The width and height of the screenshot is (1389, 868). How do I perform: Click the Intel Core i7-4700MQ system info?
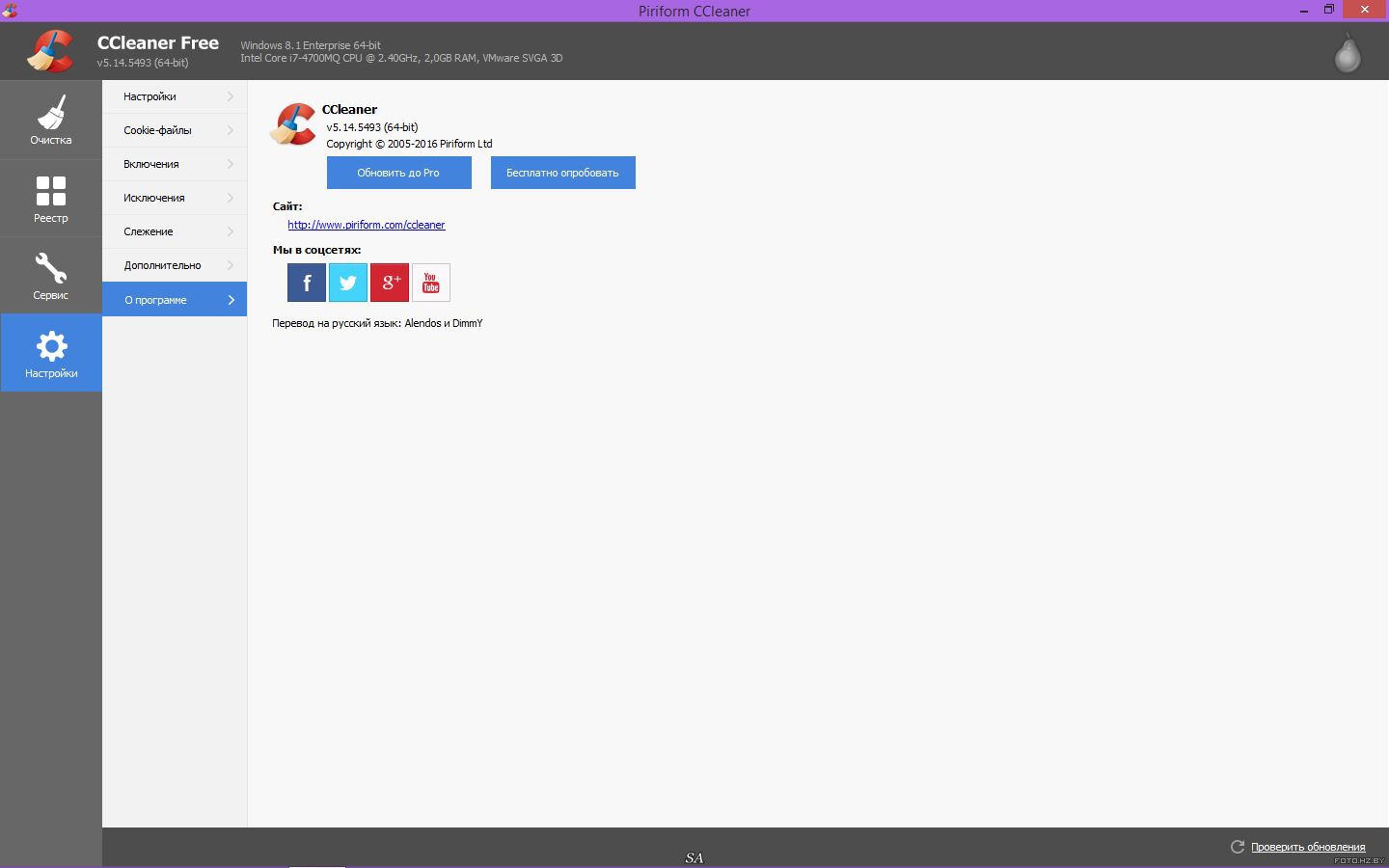(x=401, y=58)
